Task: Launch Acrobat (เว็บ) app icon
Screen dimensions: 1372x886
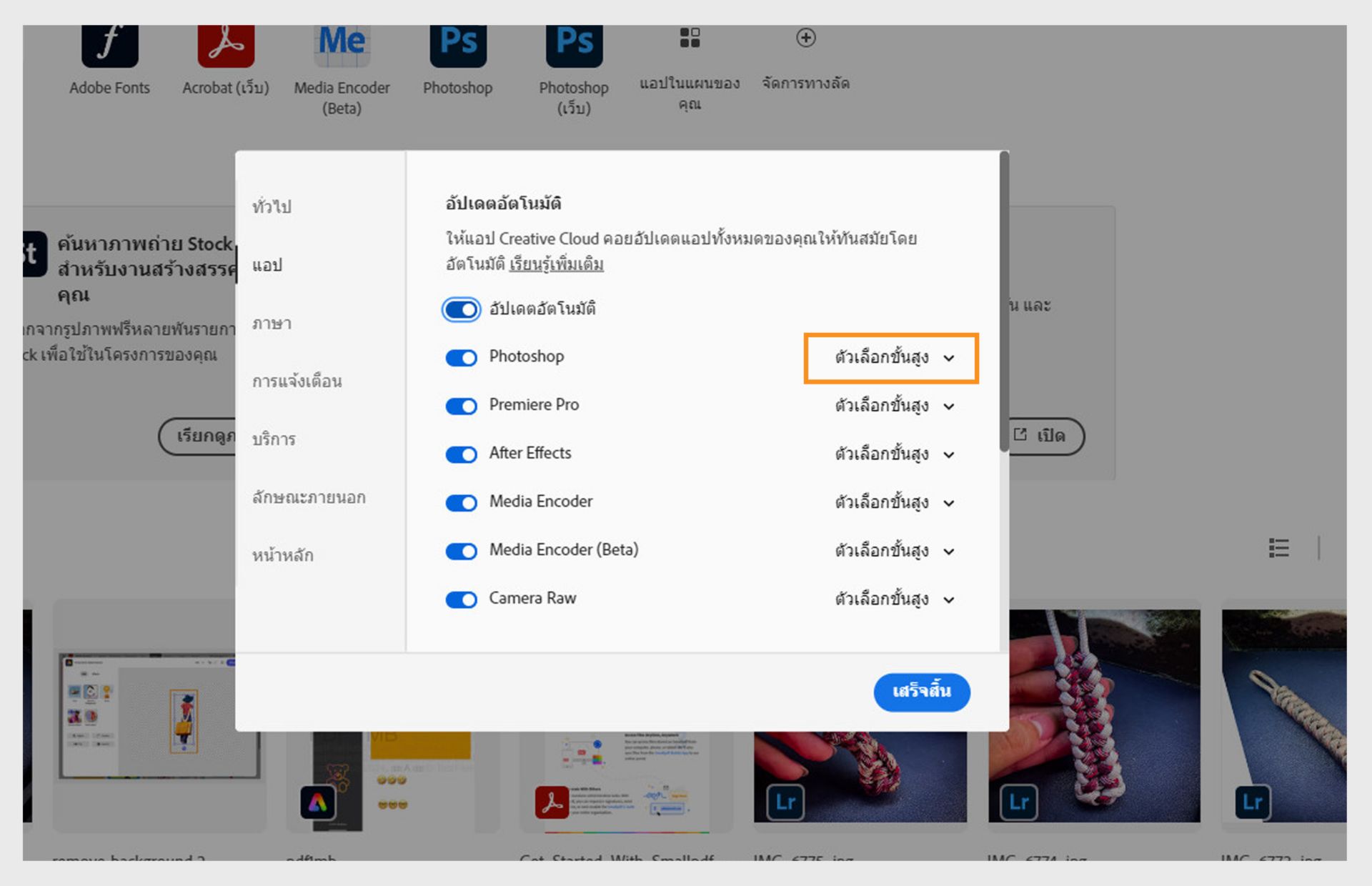Action: tap(226, 46)
